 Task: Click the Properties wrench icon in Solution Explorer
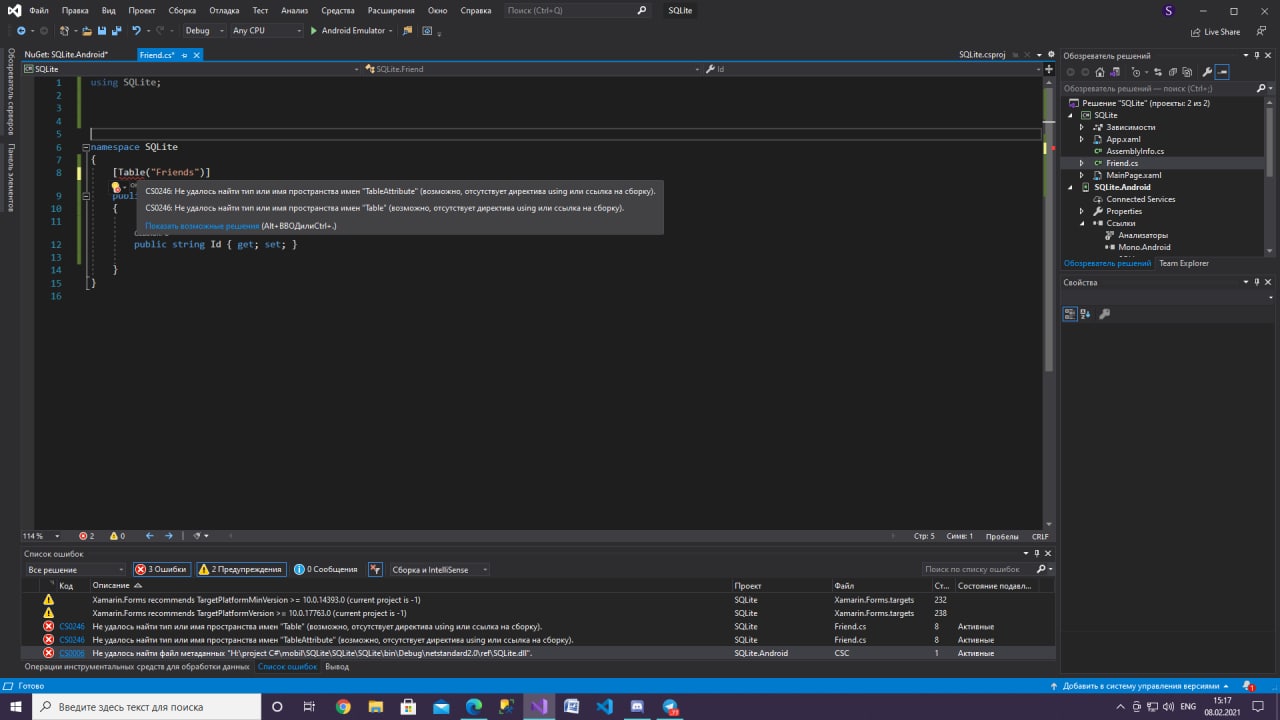pos(1207,72)
